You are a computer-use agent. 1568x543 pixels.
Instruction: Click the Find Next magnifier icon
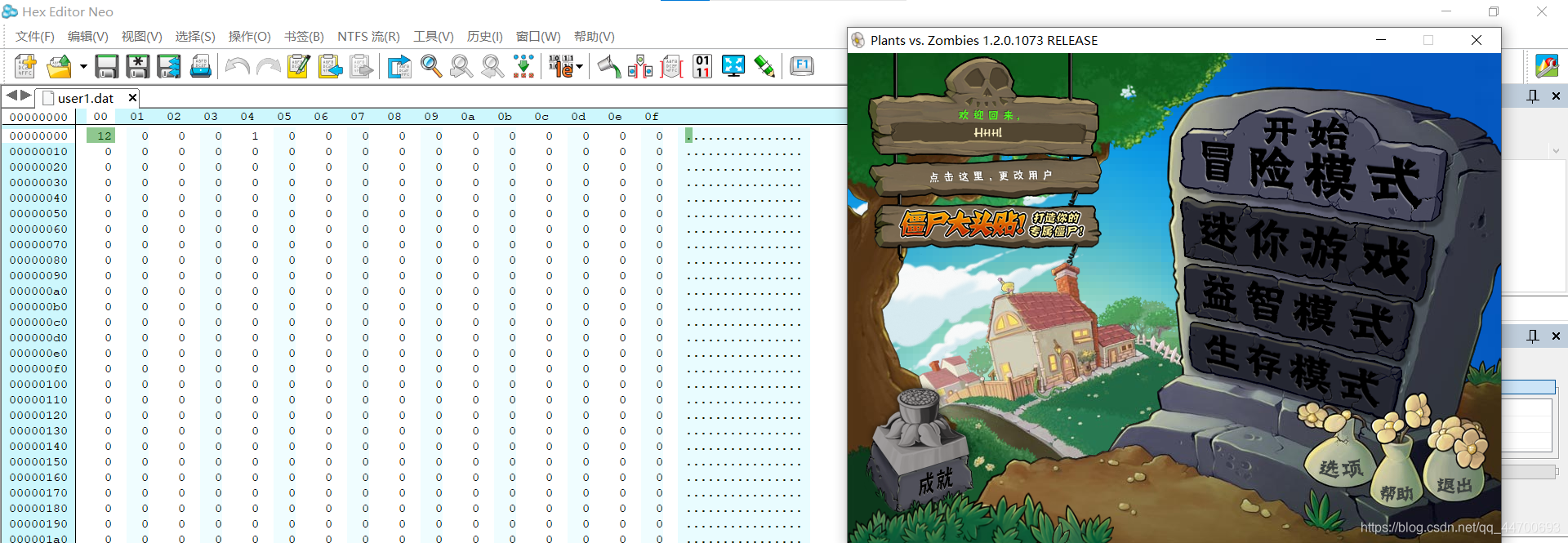click(x=462, y=66)
